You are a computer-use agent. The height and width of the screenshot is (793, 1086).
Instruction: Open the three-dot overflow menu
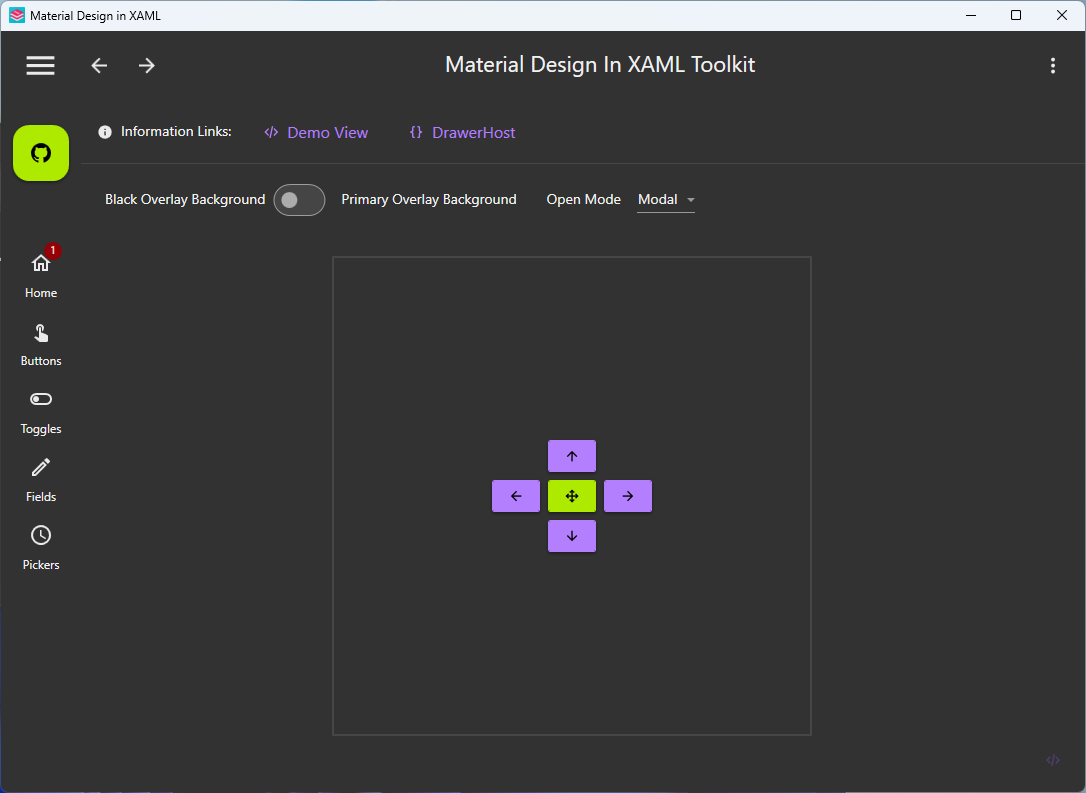pyautogui.click(x=1053, y=65)
